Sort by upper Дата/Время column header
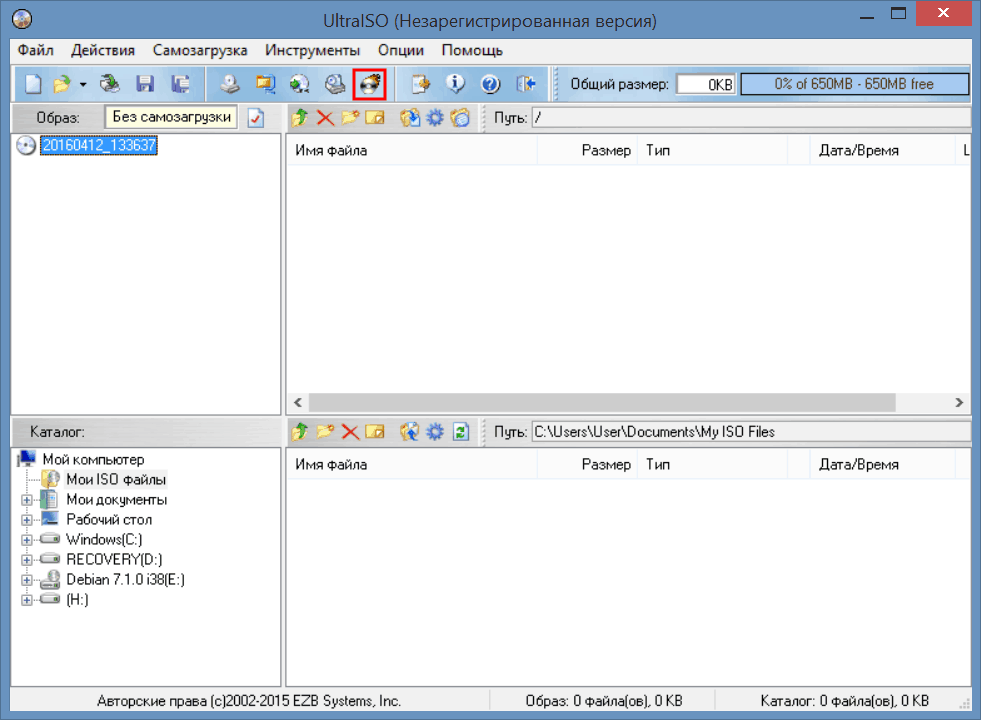 point(858,150)
